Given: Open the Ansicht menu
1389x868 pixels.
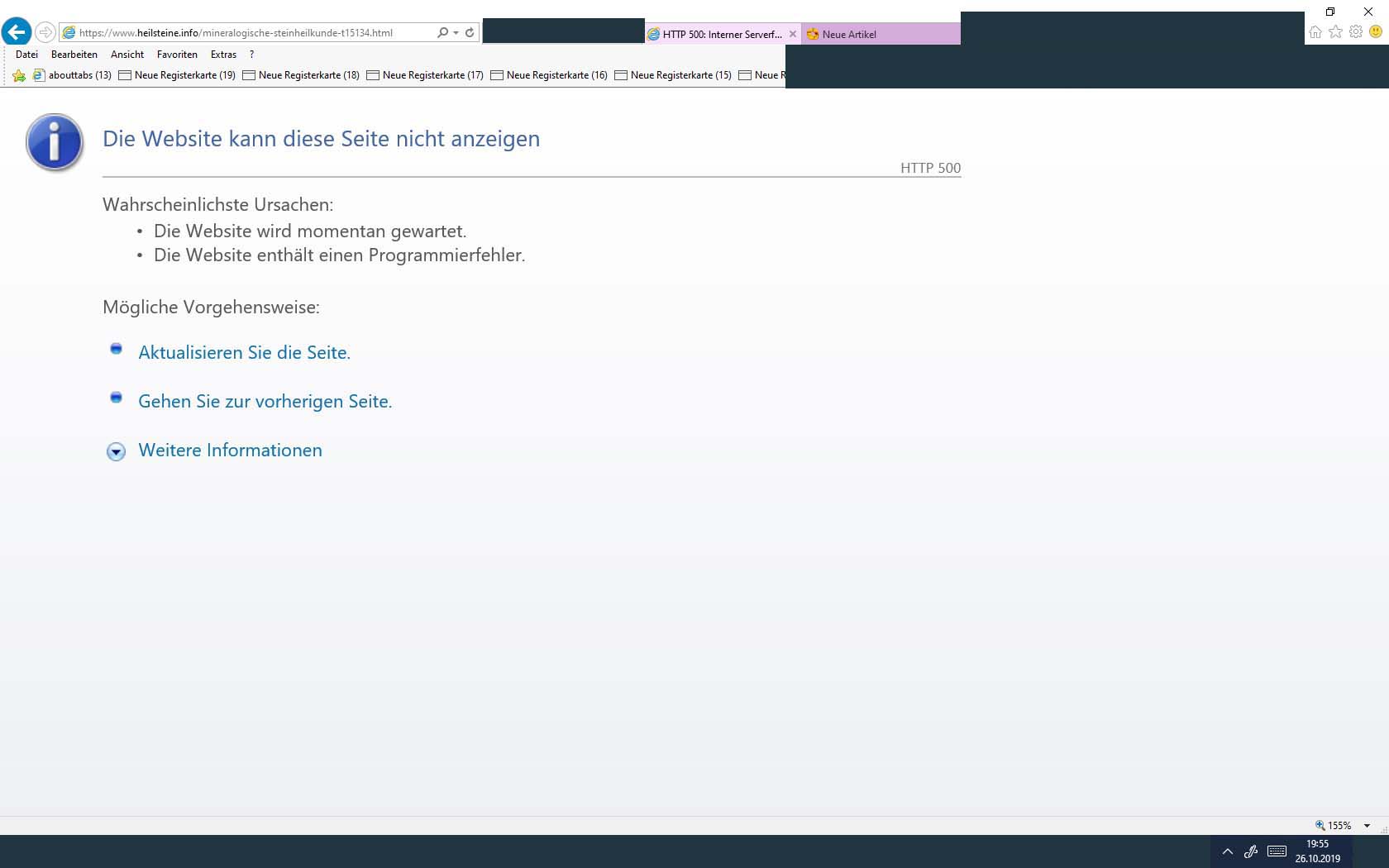Looking at the screenshot, I should pos(127,55).
